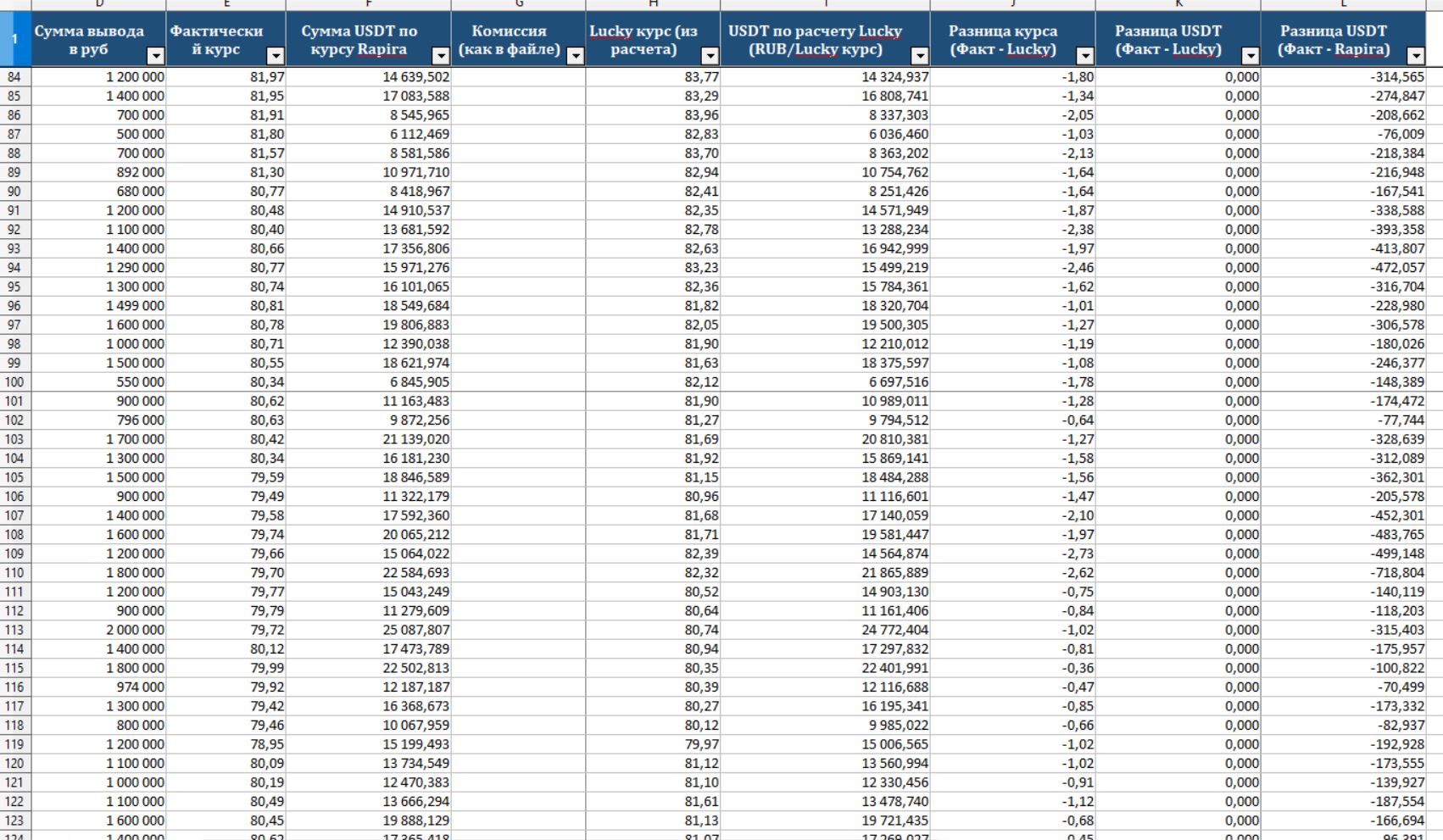This screenshot has width=1443, height=840.
Task: Click empty Комиссия cell in row 90
Action: coord(518,192)
